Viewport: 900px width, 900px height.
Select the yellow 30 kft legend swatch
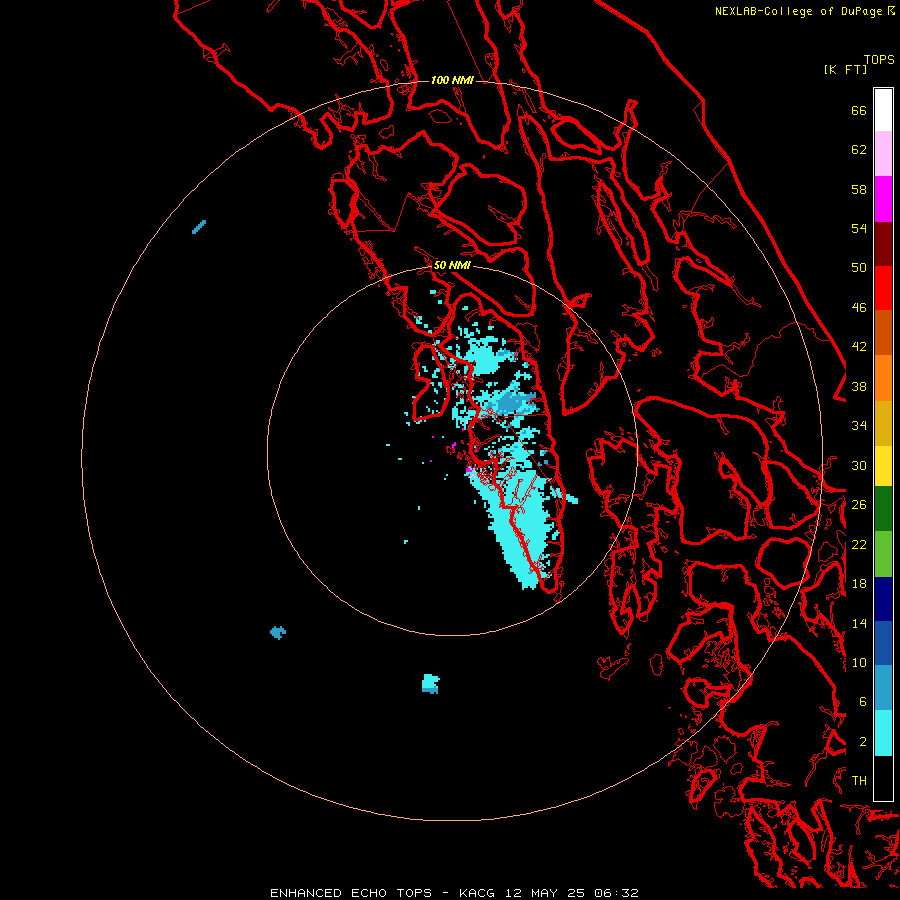coord(883,466)
